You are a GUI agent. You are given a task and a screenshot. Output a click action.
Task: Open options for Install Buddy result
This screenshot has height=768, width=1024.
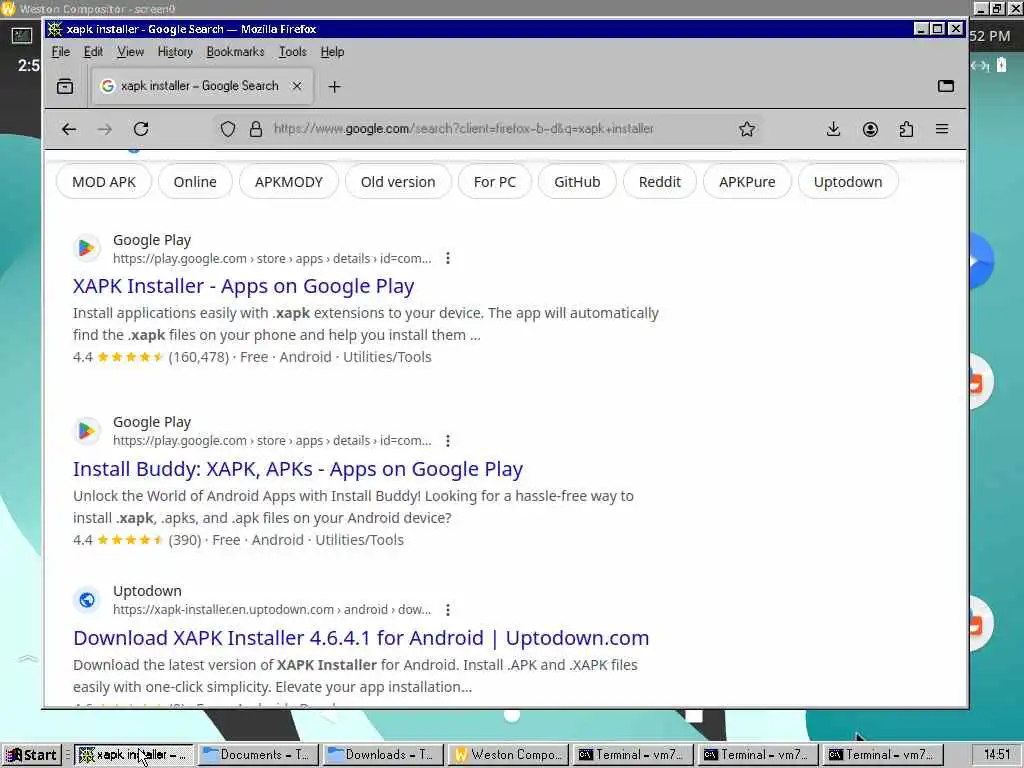point(447,441)
